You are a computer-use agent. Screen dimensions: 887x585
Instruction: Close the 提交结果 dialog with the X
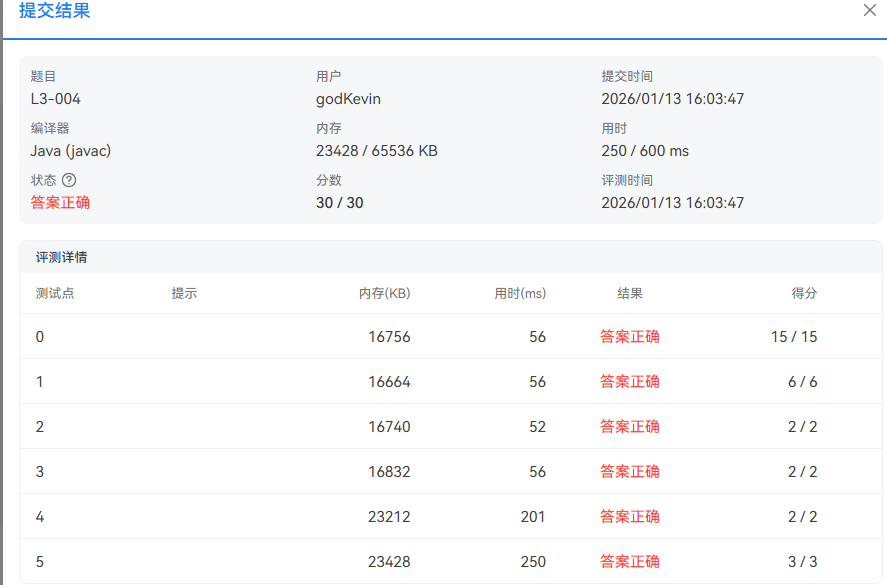(x=869, y=10)
